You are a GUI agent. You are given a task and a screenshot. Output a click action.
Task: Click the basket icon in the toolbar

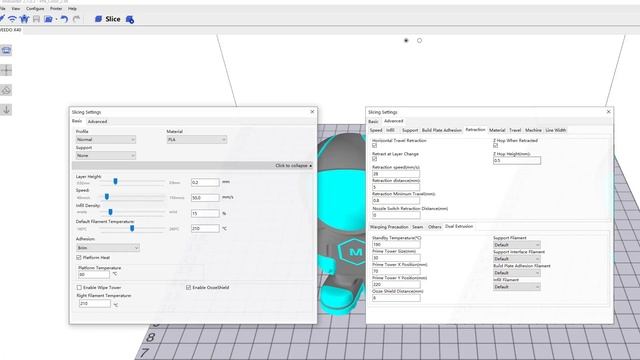click(x=24, y=19)
